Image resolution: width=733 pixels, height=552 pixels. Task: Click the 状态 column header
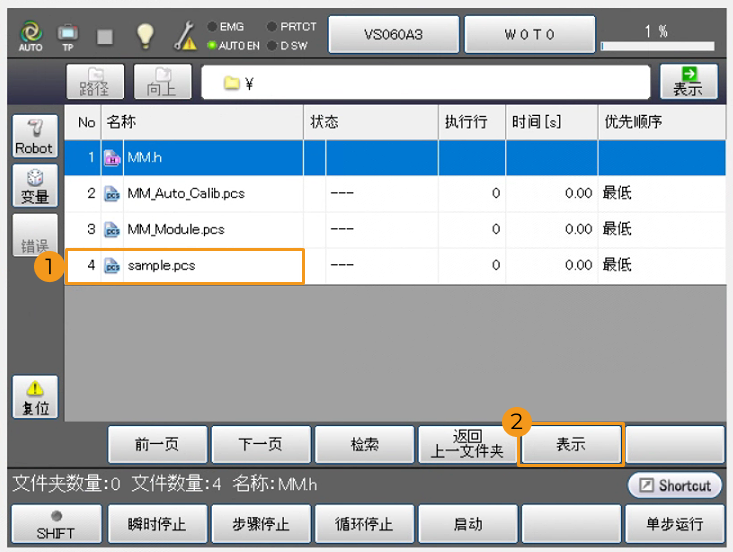[371, 122]
